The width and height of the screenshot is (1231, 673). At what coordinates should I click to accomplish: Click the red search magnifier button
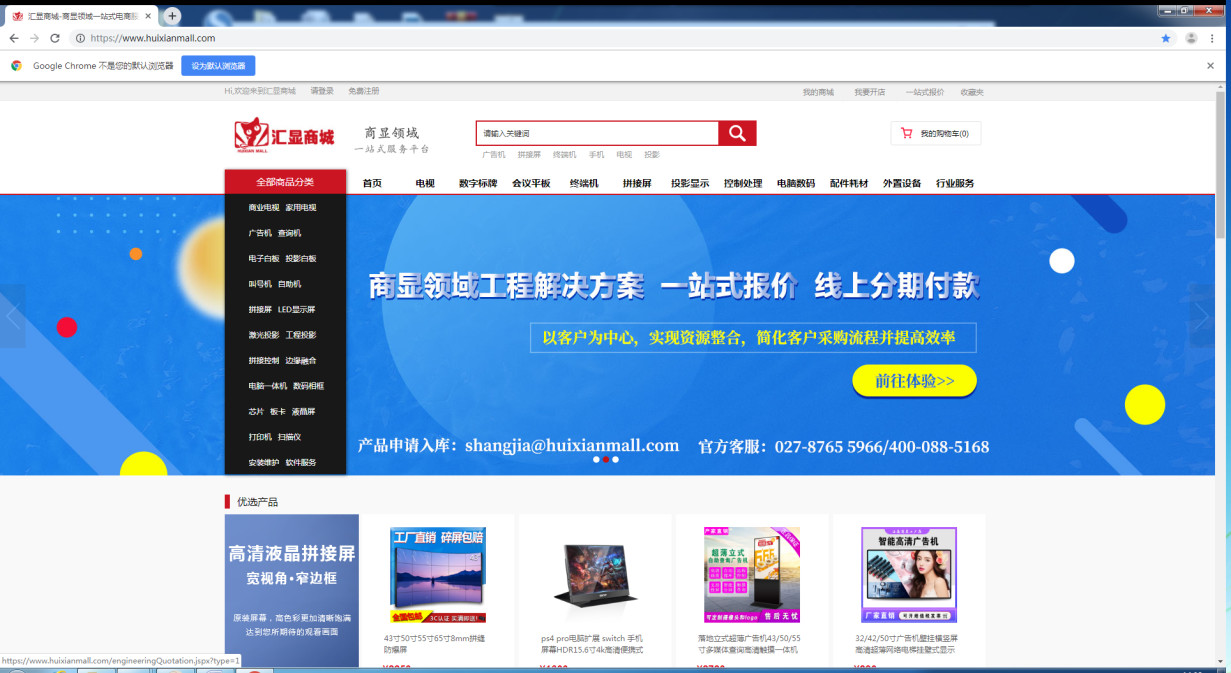point(737,133)
